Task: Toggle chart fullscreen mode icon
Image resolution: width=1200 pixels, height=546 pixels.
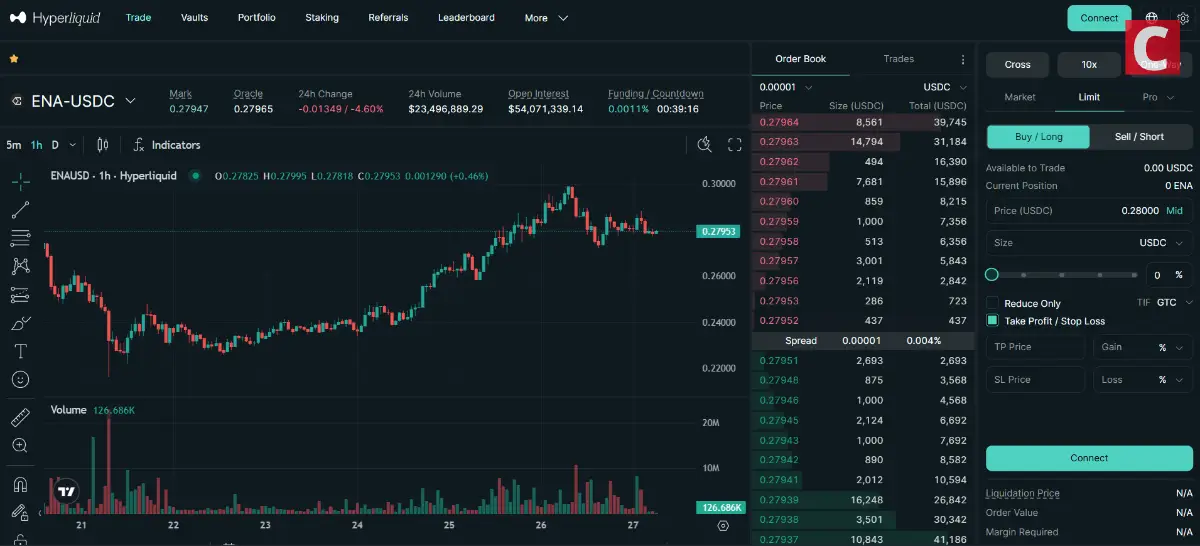Action: click(x=734, y=145)
